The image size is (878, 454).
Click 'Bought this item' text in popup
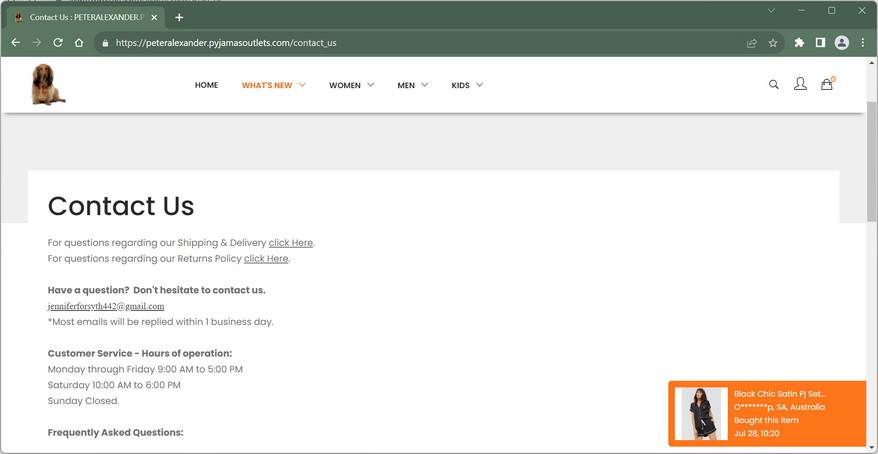[x=766, y=420]
